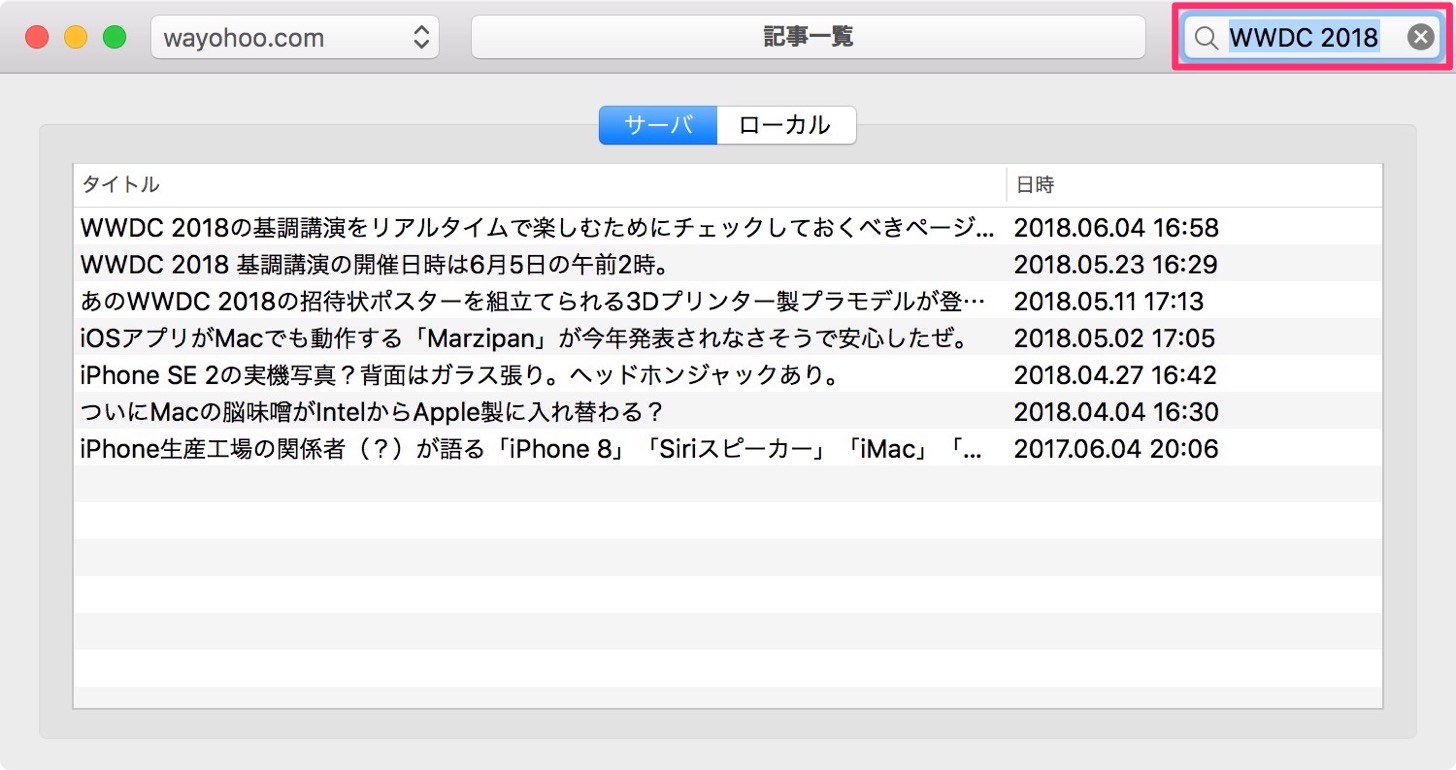Screen dimensions: 1456x770
Task: Click the 2018.06.04 16:58 date cell
Action: click(1116, 227)
